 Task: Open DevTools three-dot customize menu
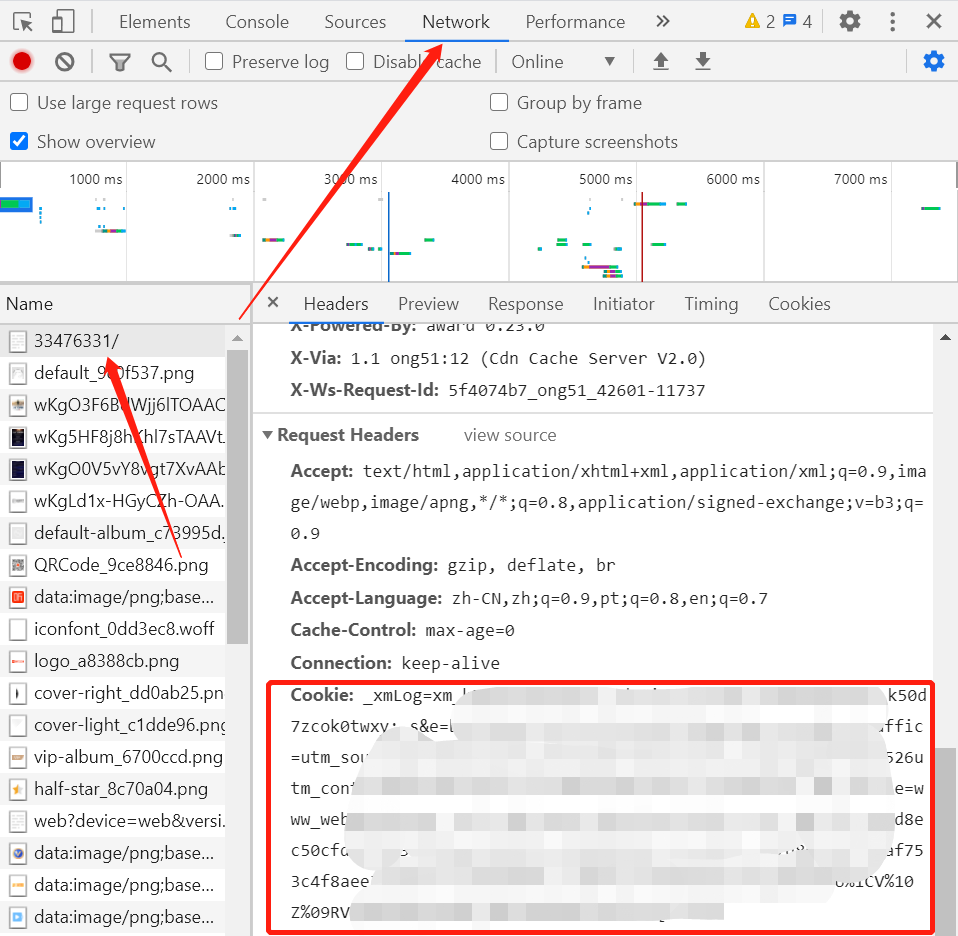tap(893, 21)
